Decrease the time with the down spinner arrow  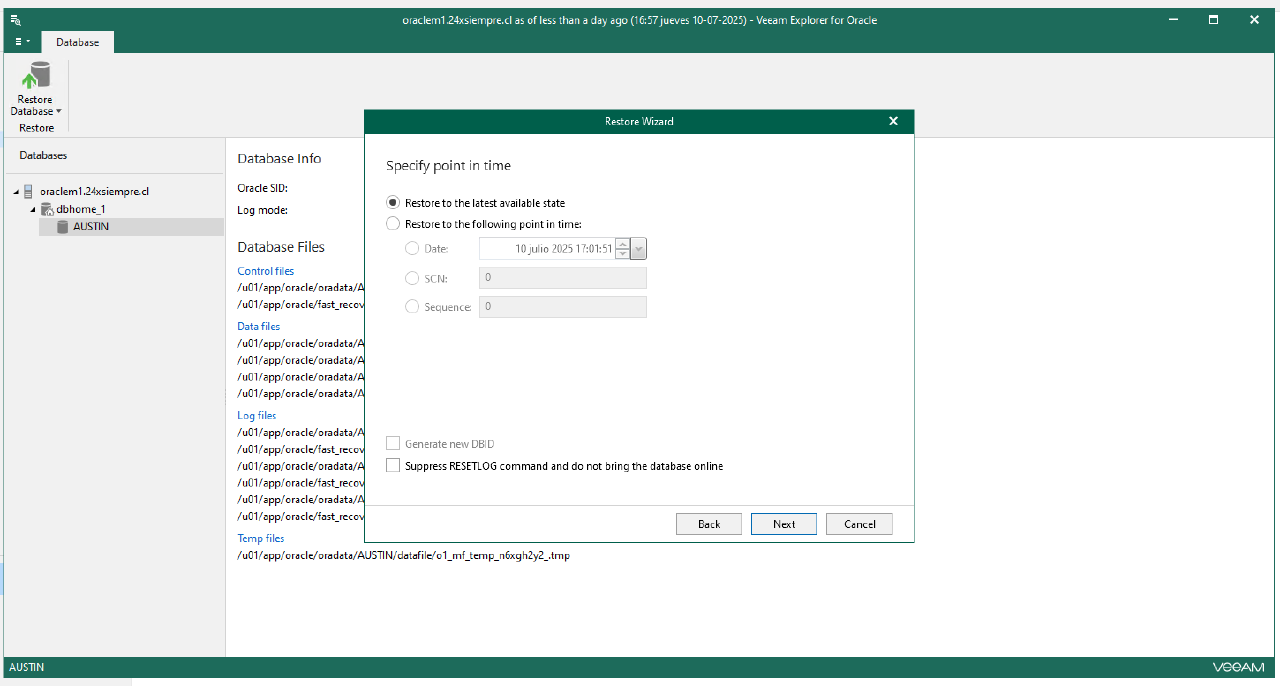point(622,254)
